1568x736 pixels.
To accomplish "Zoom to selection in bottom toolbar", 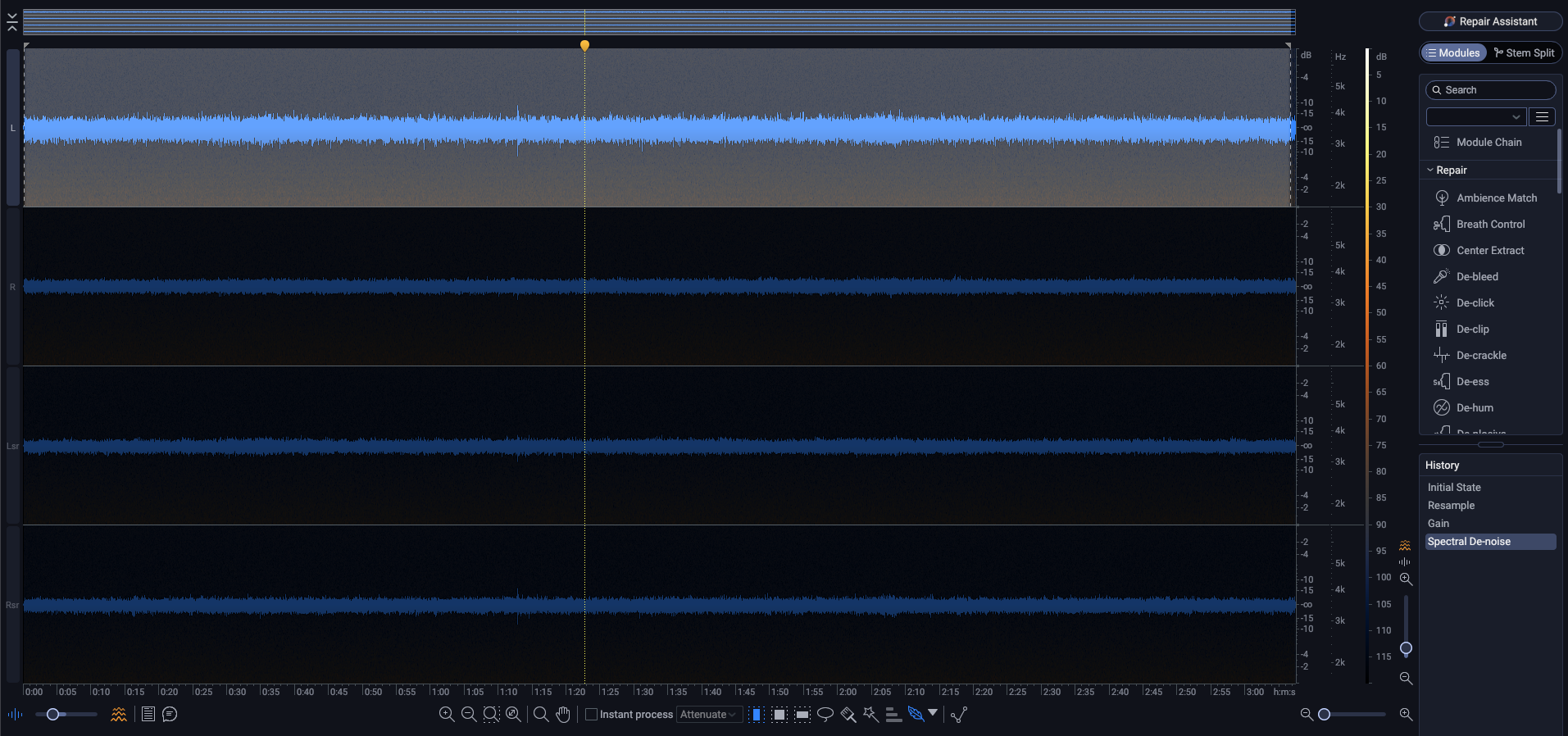I will pos(491,715).
